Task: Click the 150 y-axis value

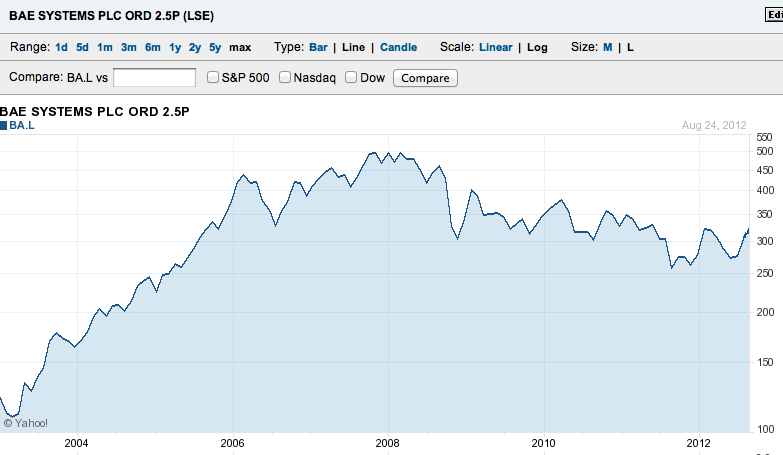Action: (765, 362)
